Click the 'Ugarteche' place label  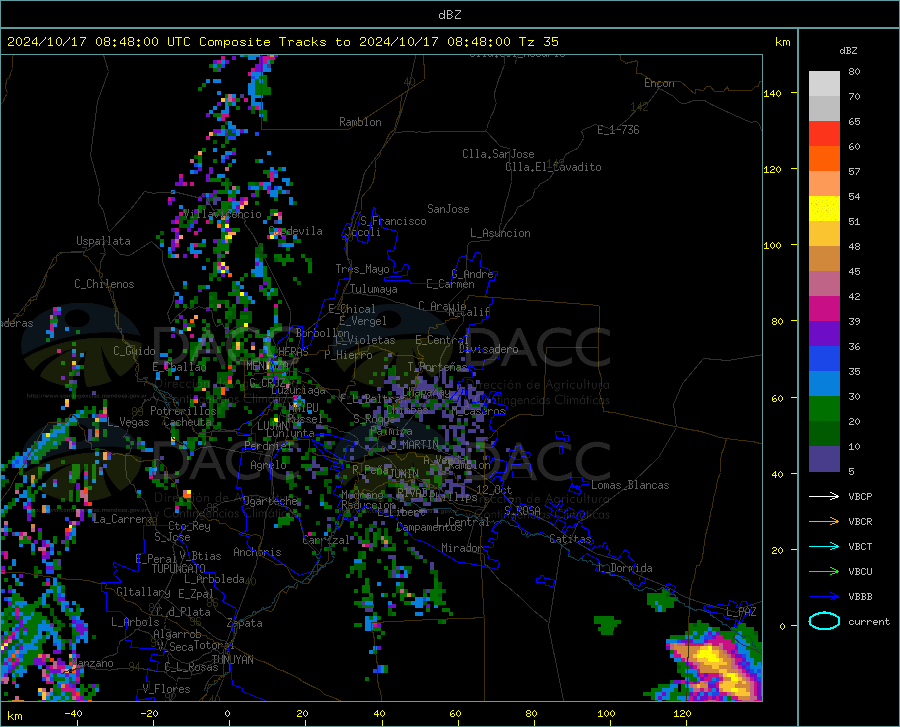pyautogui.click(x=270, y=501)
